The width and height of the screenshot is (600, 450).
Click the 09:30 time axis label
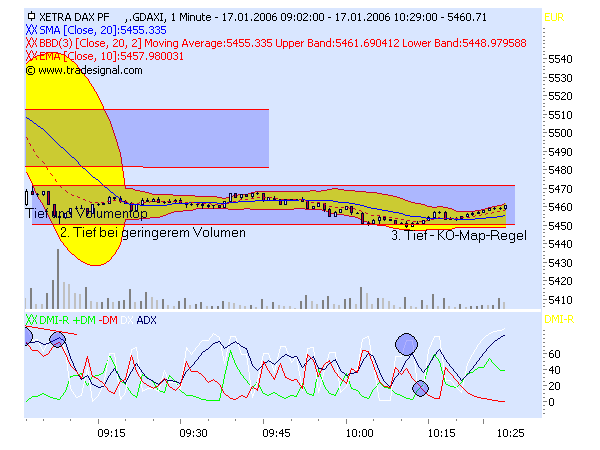click(x=193, y=433)
